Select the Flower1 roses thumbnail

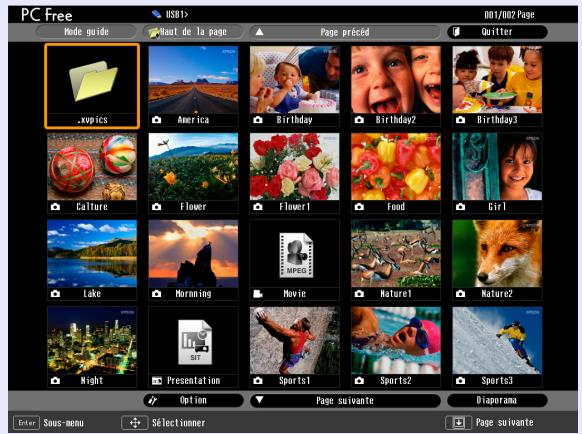point(295,167)
